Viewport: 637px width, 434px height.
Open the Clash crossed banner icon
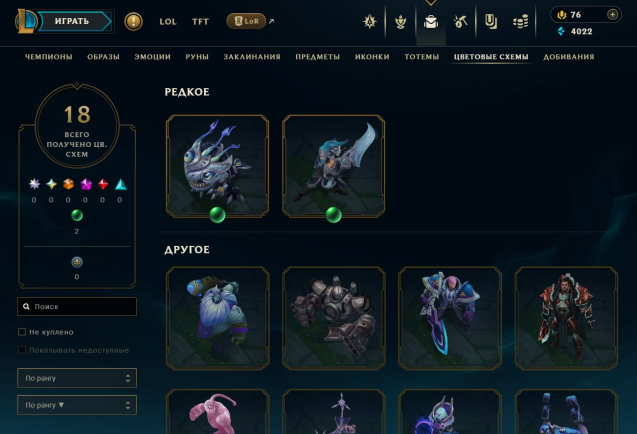click(369, 22)
